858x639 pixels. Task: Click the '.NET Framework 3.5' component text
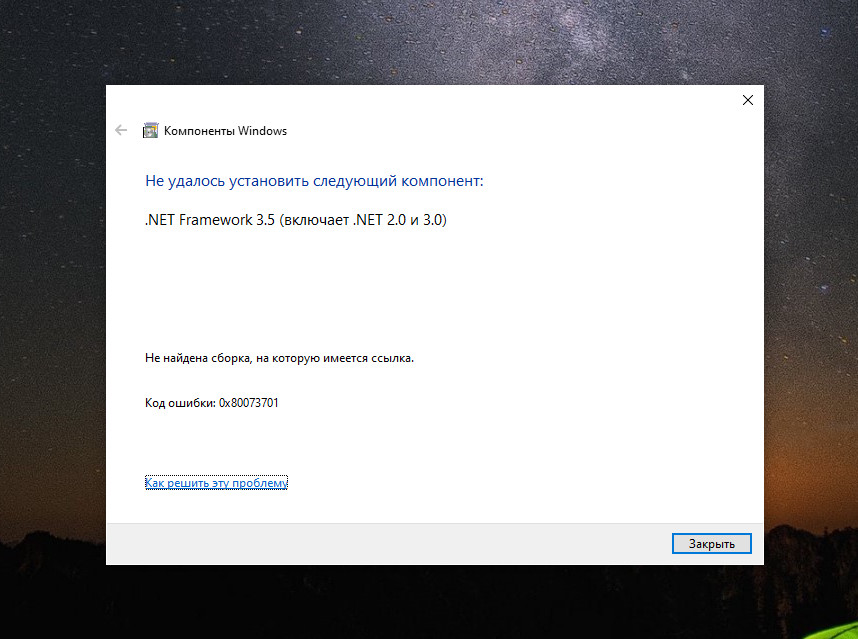tap(295, 220)
